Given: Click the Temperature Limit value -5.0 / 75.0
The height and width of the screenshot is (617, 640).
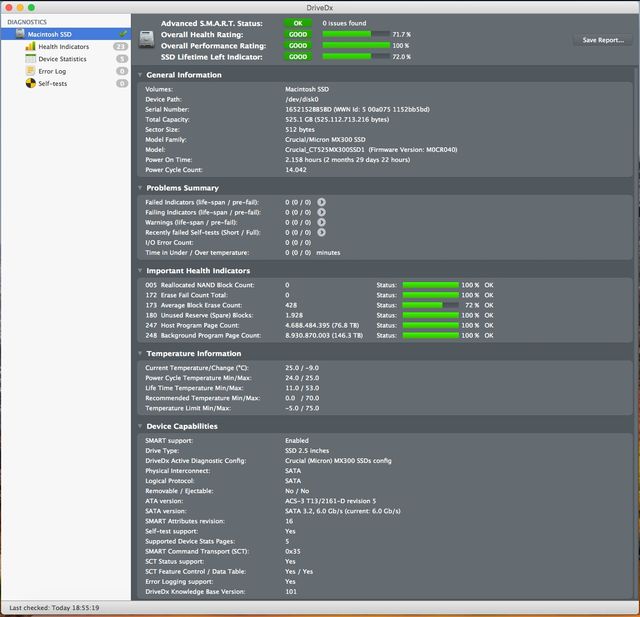Looking at the screenshot, I should [x=302, y=408].
